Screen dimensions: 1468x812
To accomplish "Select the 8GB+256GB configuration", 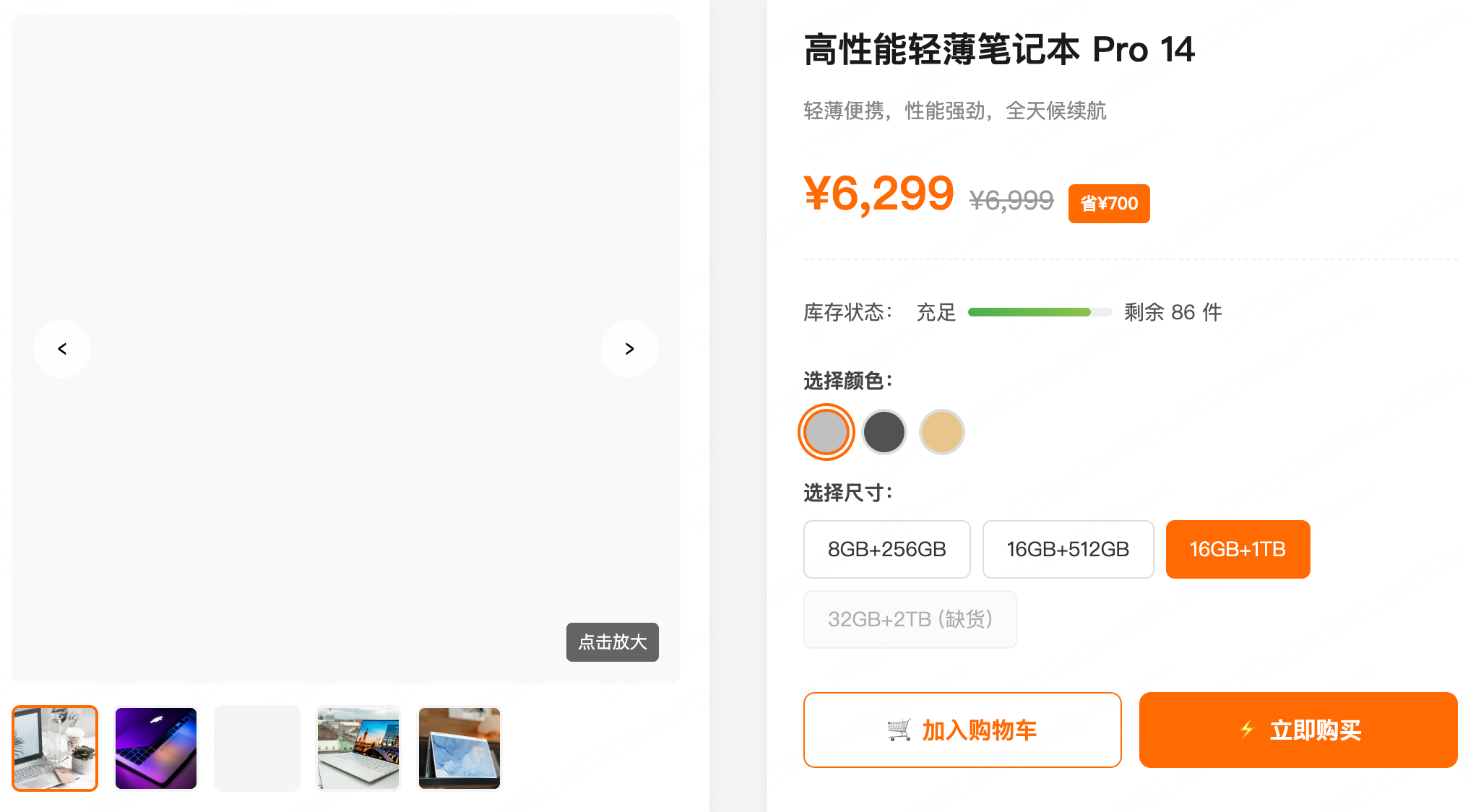I will pos(886,549).
